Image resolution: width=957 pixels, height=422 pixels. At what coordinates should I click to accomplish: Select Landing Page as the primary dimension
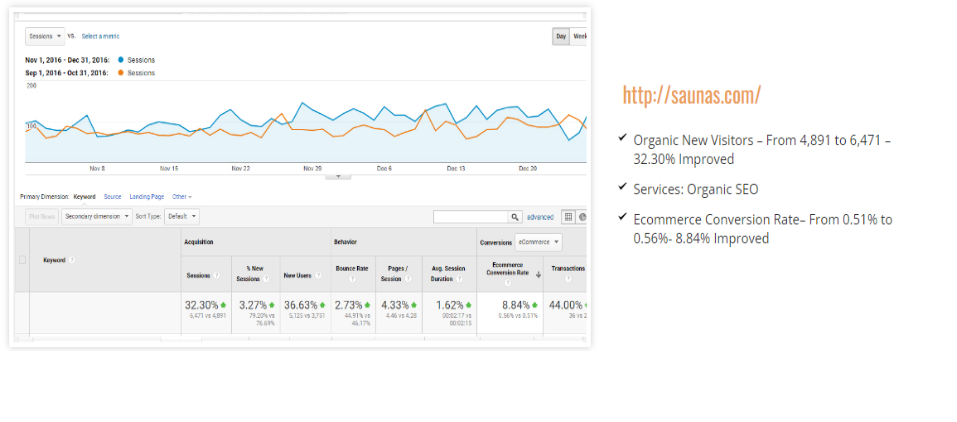click(x=146, y=197)
